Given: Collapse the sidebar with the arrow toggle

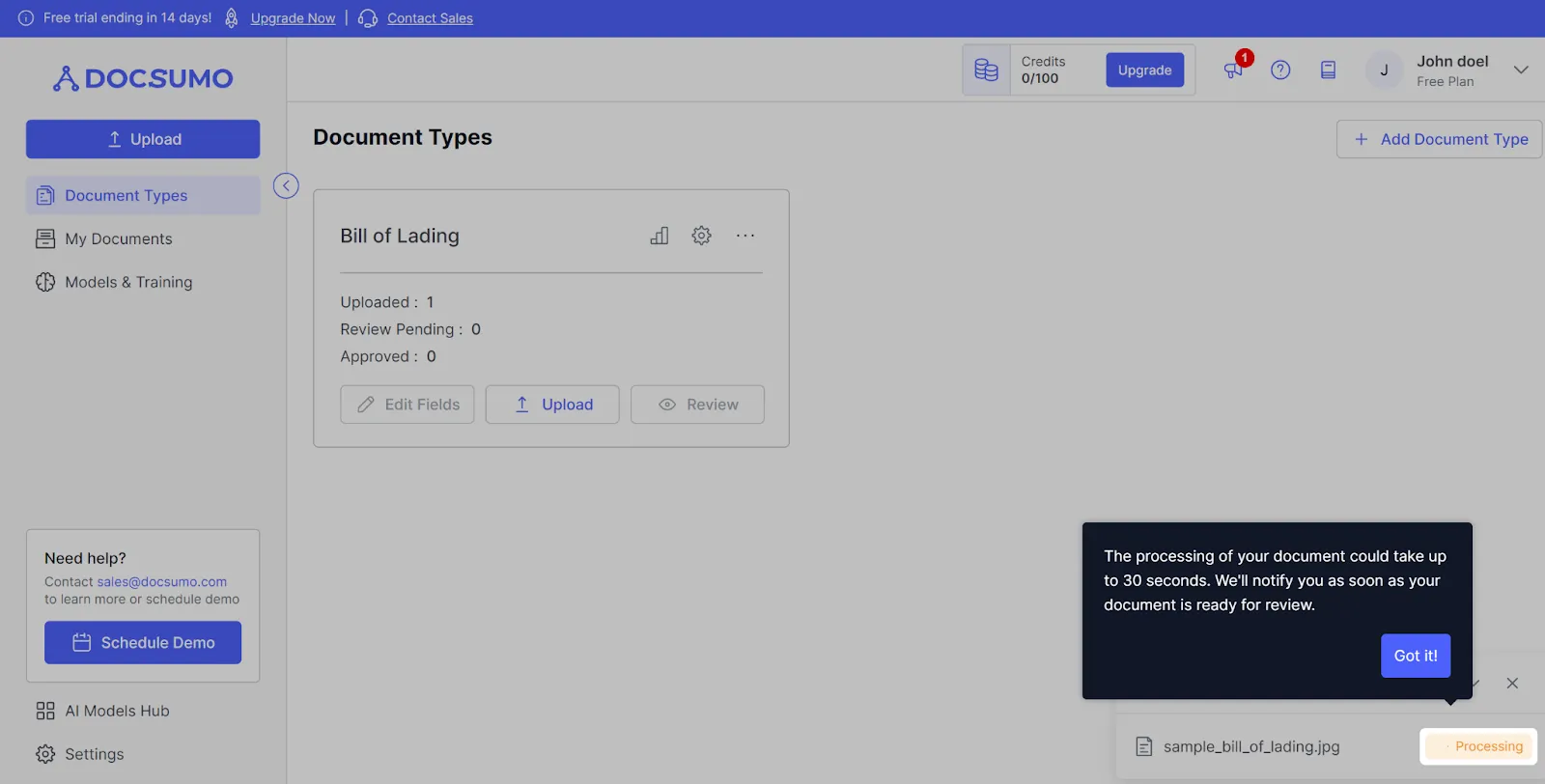Looking at the screenshot, I should point(286,185).
